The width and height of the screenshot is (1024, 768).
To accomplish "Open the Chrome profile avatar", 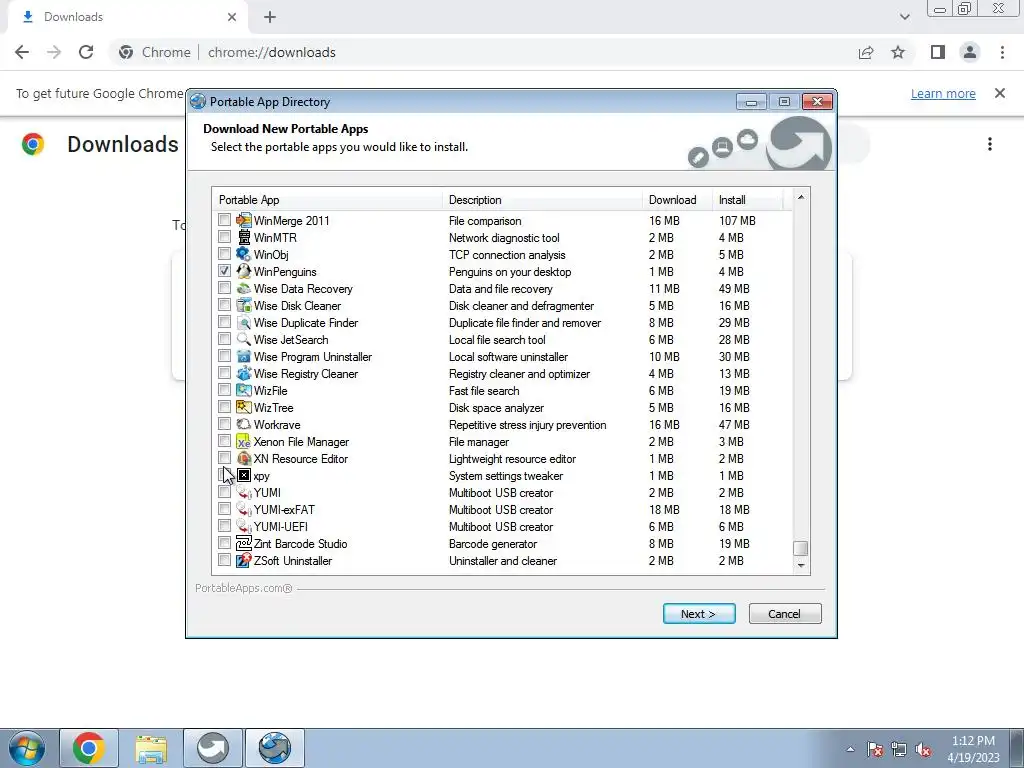I will click(x=970, y=52).
